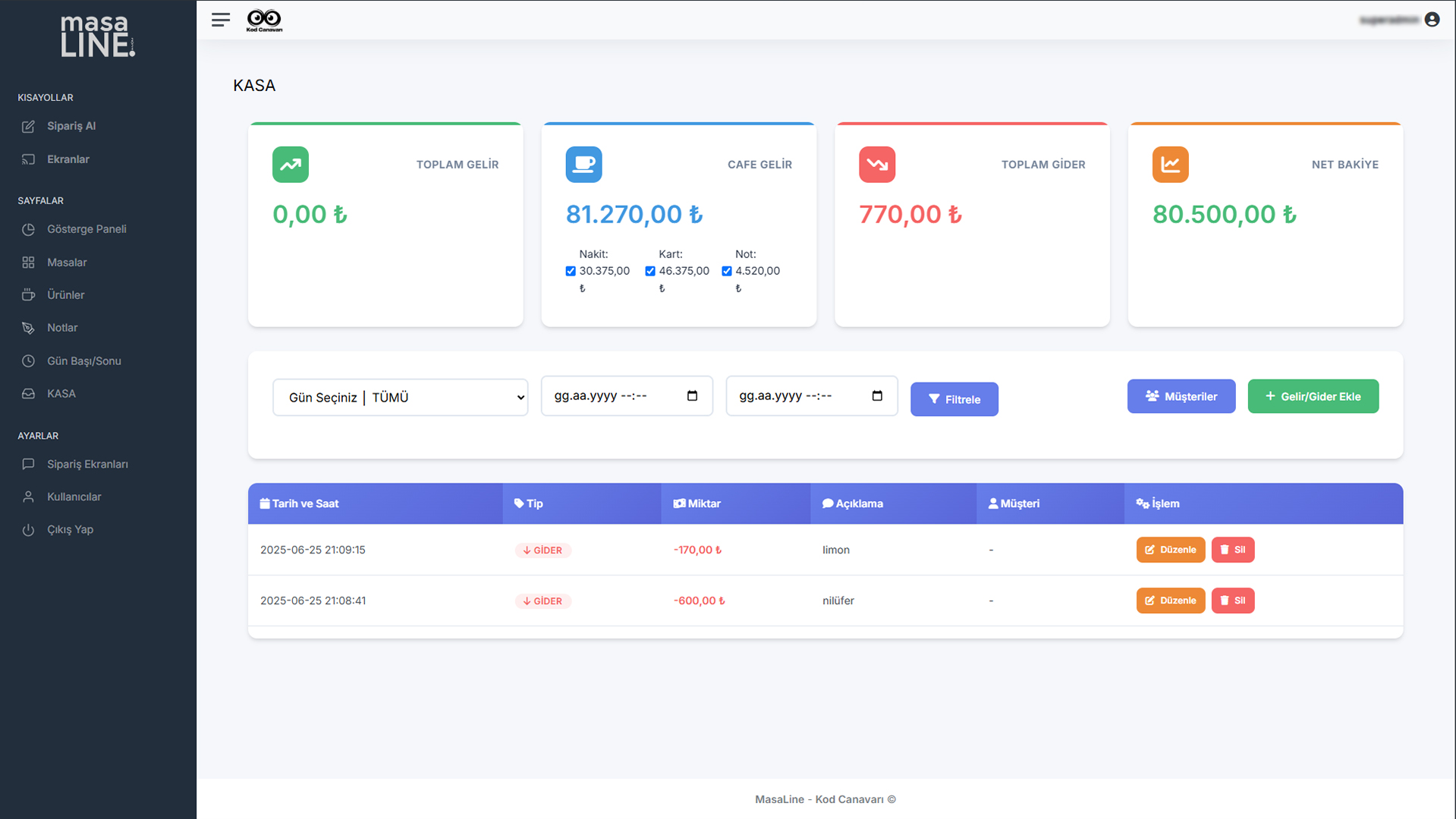This screenshot has width=1456, height=819.
Task: Go to Masalar in sidebar
Action: (67, 263)
